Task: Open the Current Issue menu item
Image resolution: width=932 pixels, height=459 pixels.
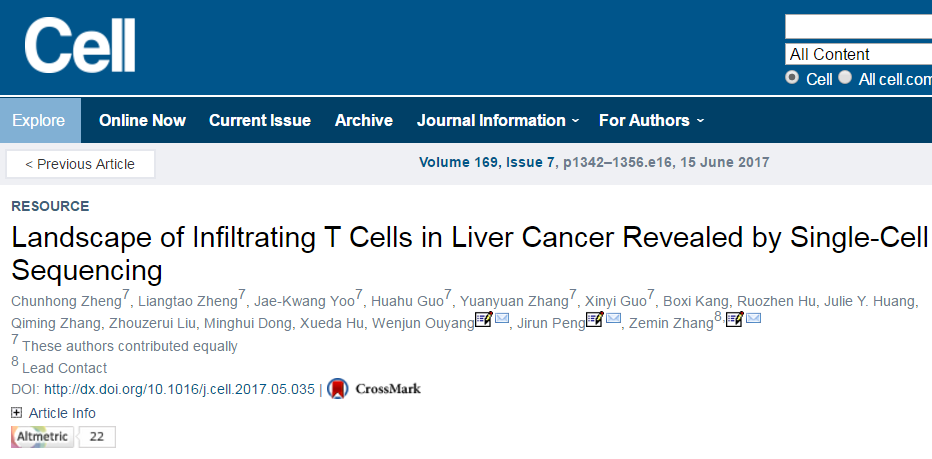Action: click(260, 120)
